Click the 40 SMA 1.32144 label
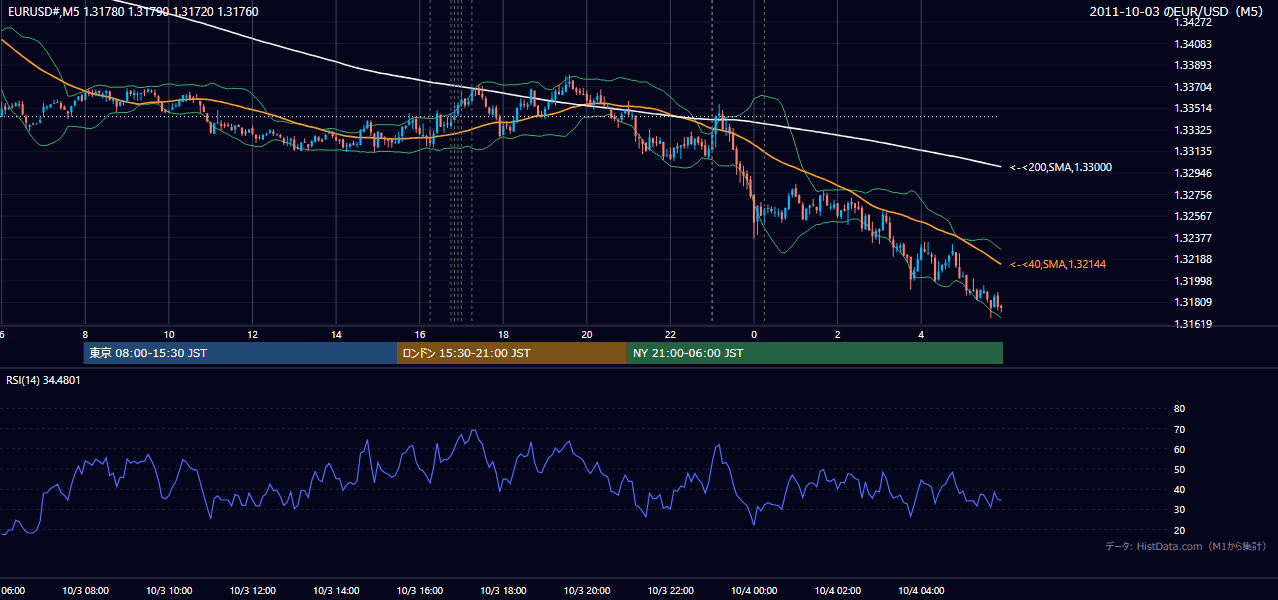Image resolution: width=1278 pixels, height=600 pixels. click(x=1059, y=264)
